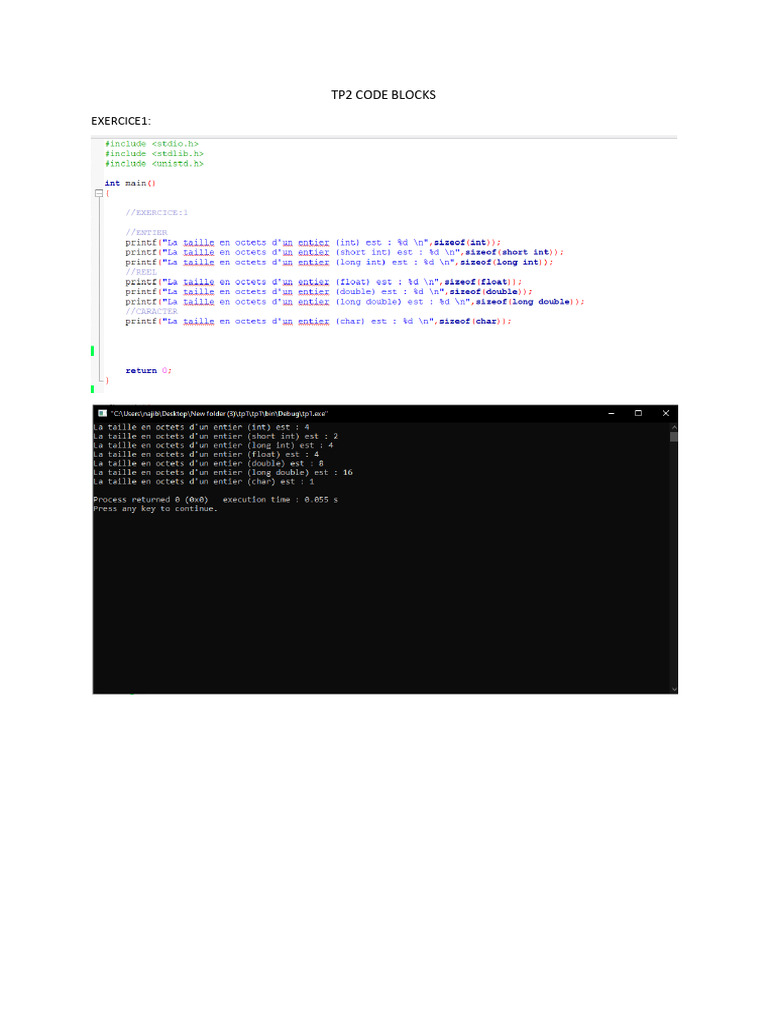Click the printf line with sizeof(float)
Viewport: 768px width, 1024px height.
[x=324, y=281]
